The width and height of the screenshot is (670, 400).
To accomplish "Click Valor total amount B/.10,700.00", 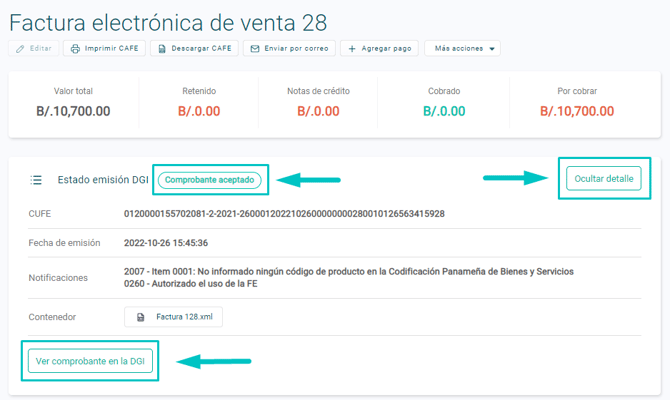I will pos(73,111).
